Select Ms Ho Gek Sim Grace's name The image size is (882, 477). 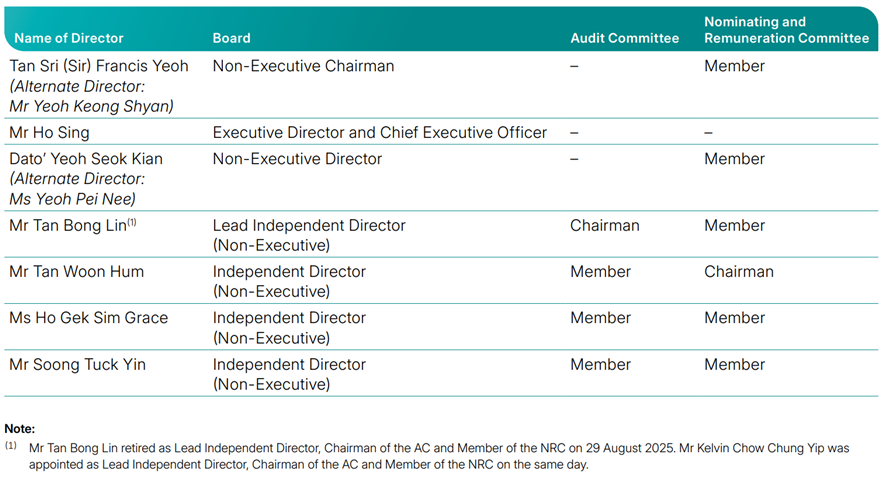click(x=88, y=318)
